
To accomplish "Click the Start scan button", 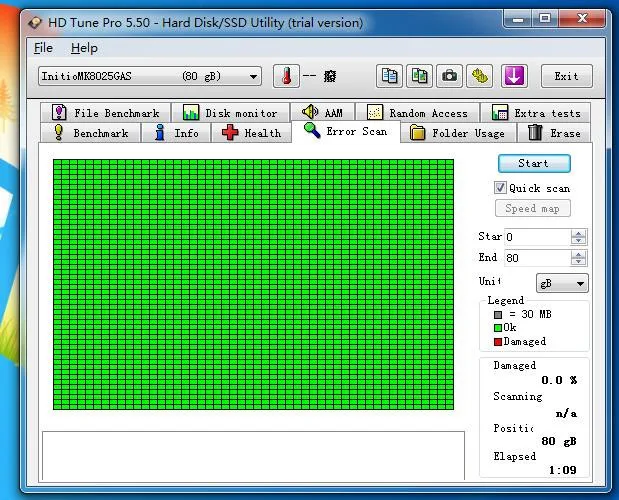I will pyautogui.click(x=534, y=163).
